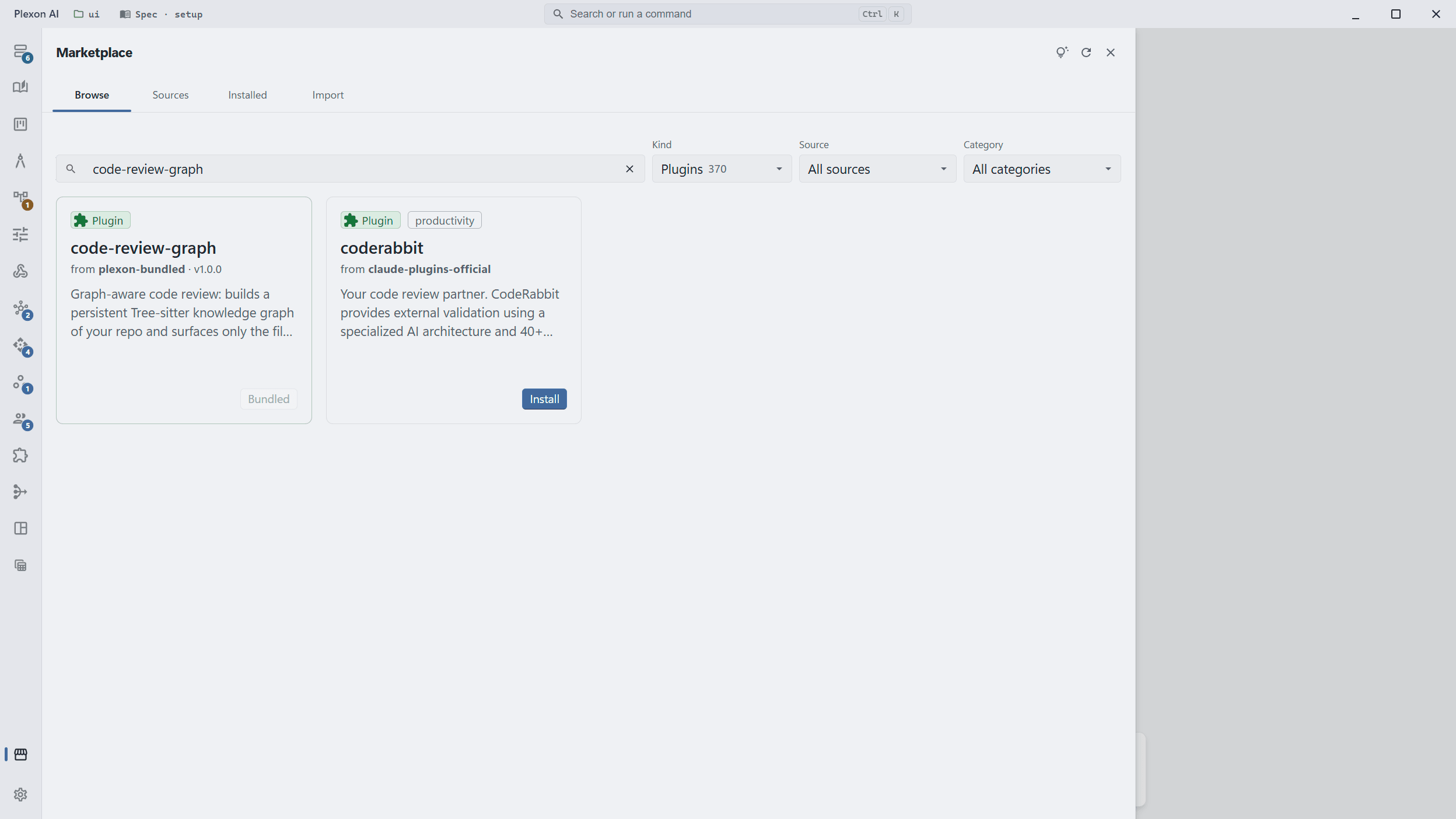Open the coderabbit plugin title
Viewport: 1456px width, 819px height.
pos(382,248)
